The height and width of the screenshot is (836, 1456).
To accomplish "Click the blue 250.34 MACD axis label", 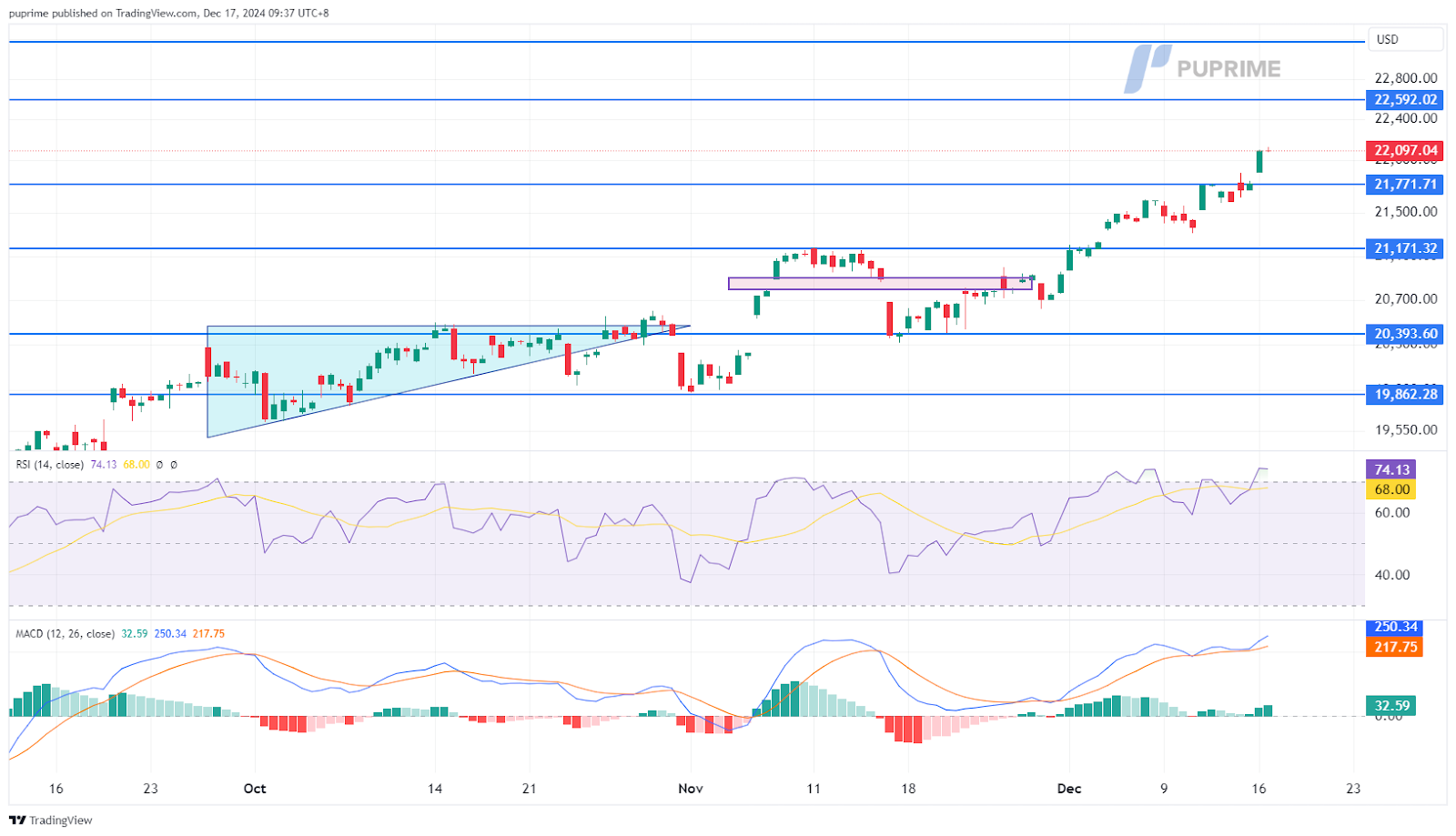I will point(1394,627).
